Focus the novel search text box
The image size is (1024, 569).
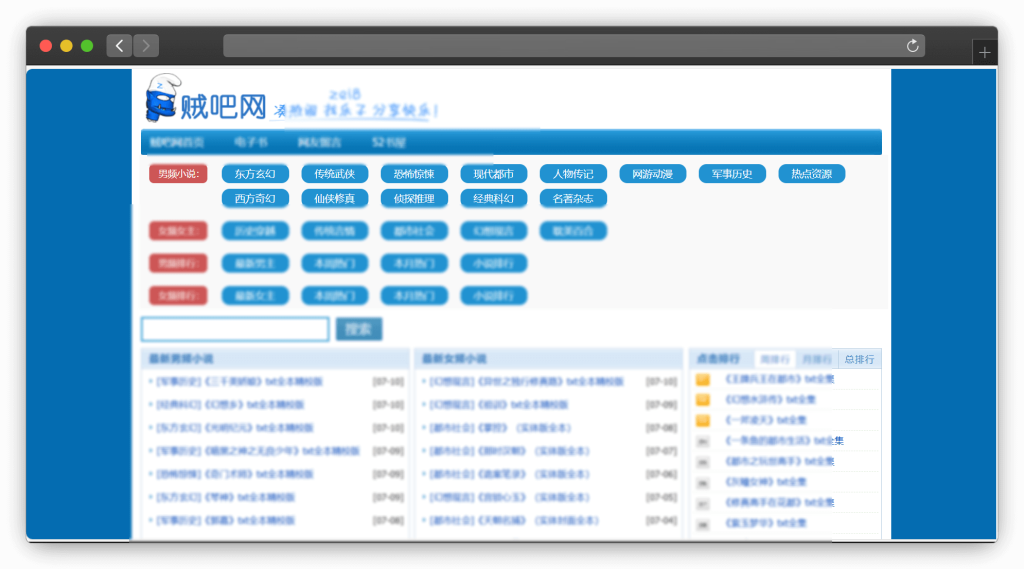(235, 329)
